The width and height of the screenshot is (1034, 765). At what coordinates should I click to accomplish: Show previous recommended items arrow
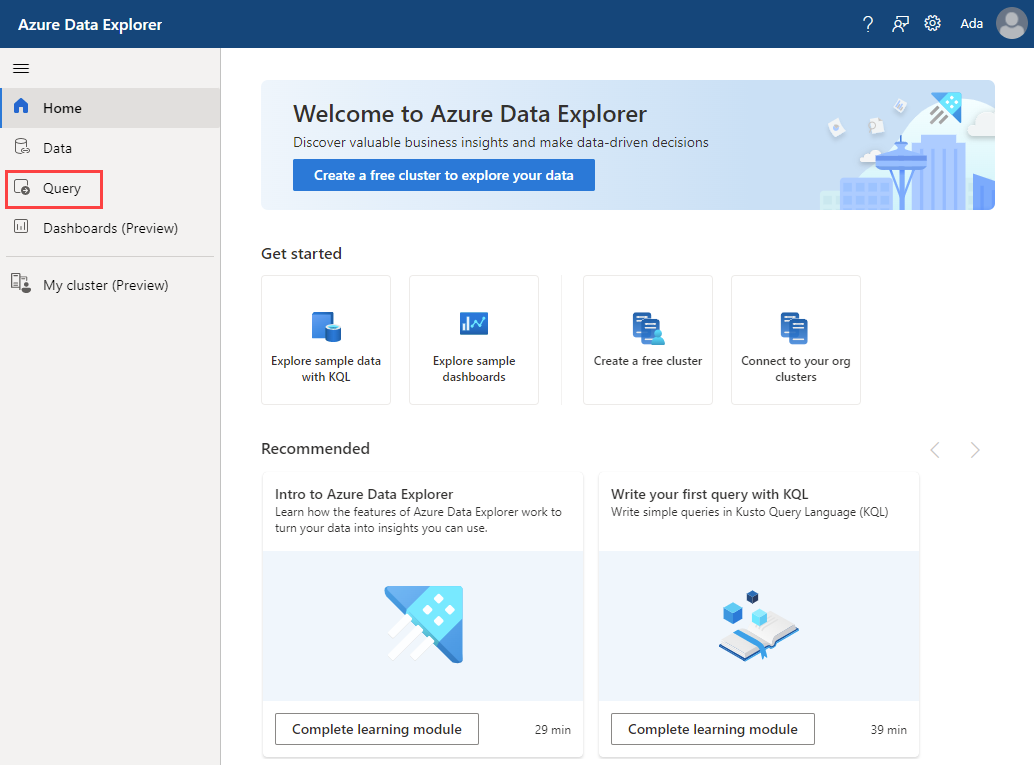[935, 450]
